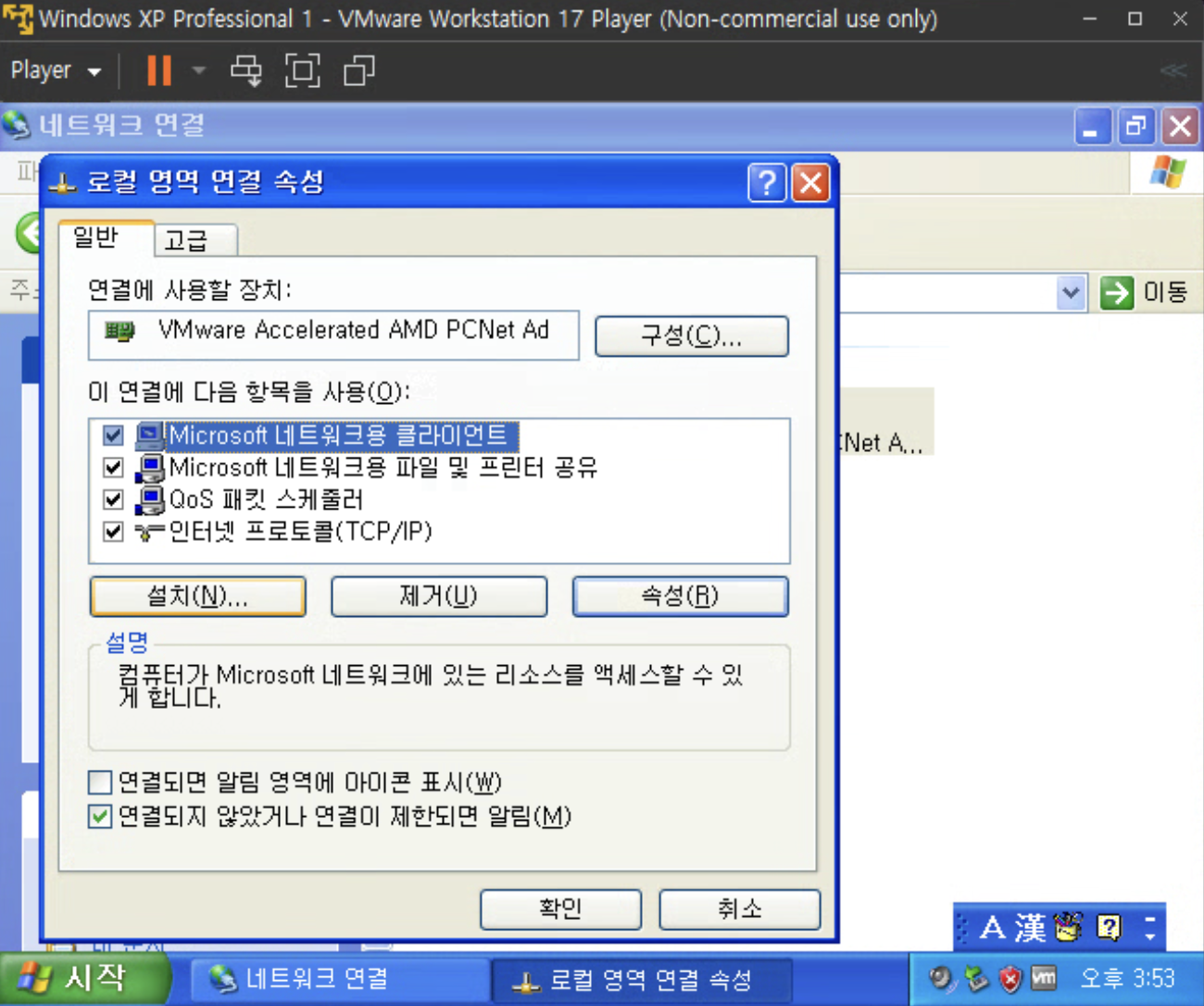Click the help question mark in dialog title
This screenshot has height=1006, width=1204.
pyautogui.click(x=767, y=182)
